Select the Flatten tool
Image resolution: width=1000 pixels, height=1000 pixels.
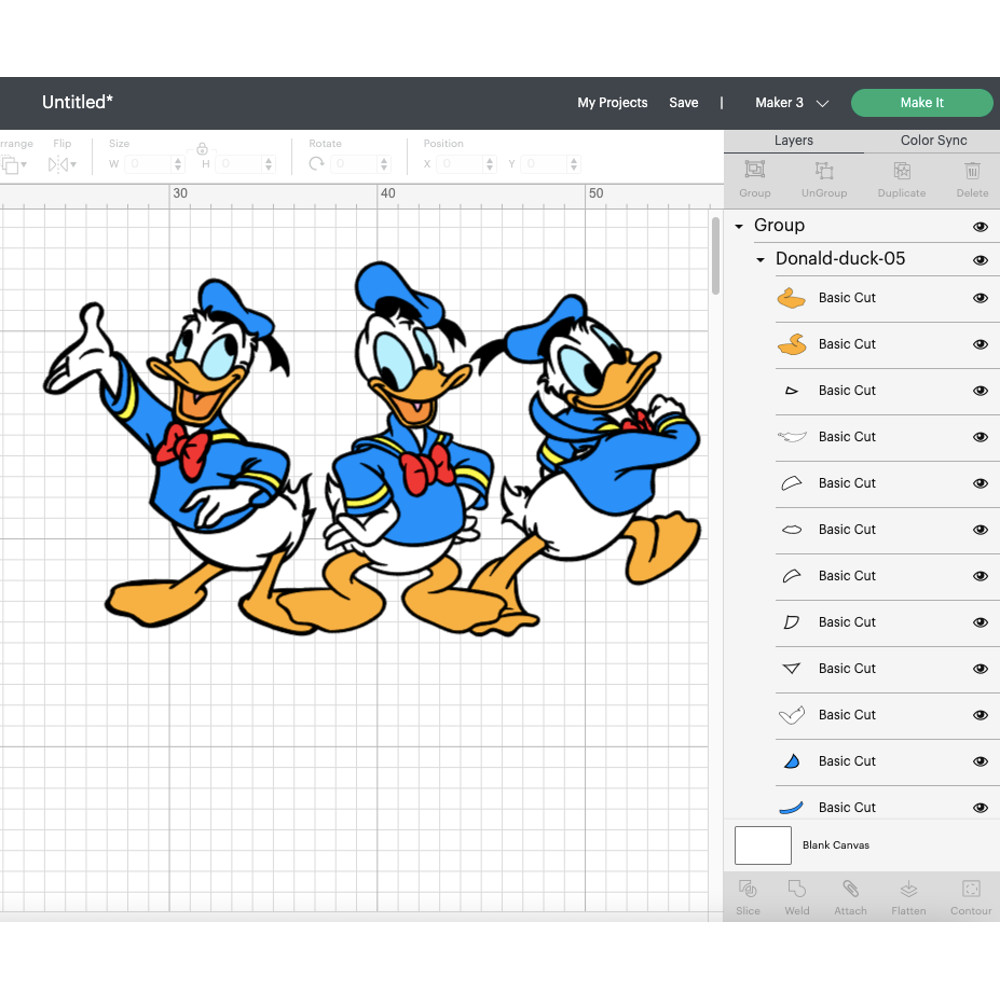(x=908, y=895)
